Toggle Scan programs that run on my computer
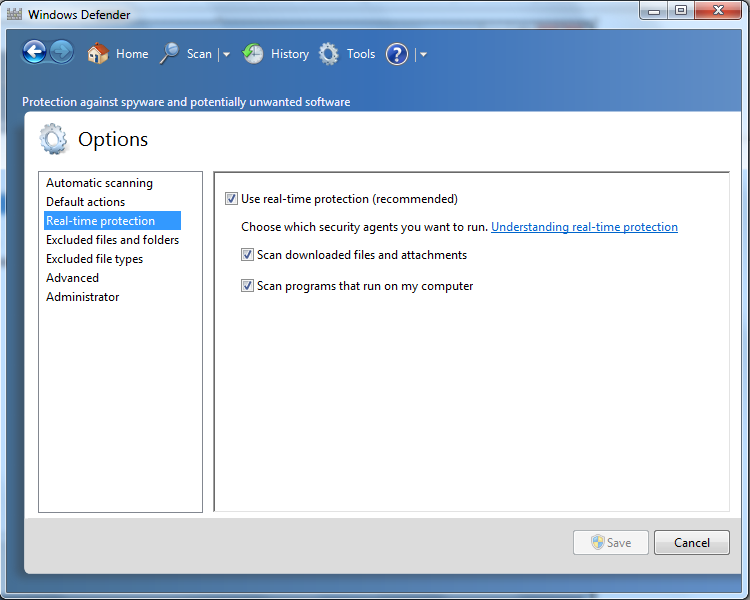This screenshot has width=750, height=600. pyautogui.click(x=247, y=286)
